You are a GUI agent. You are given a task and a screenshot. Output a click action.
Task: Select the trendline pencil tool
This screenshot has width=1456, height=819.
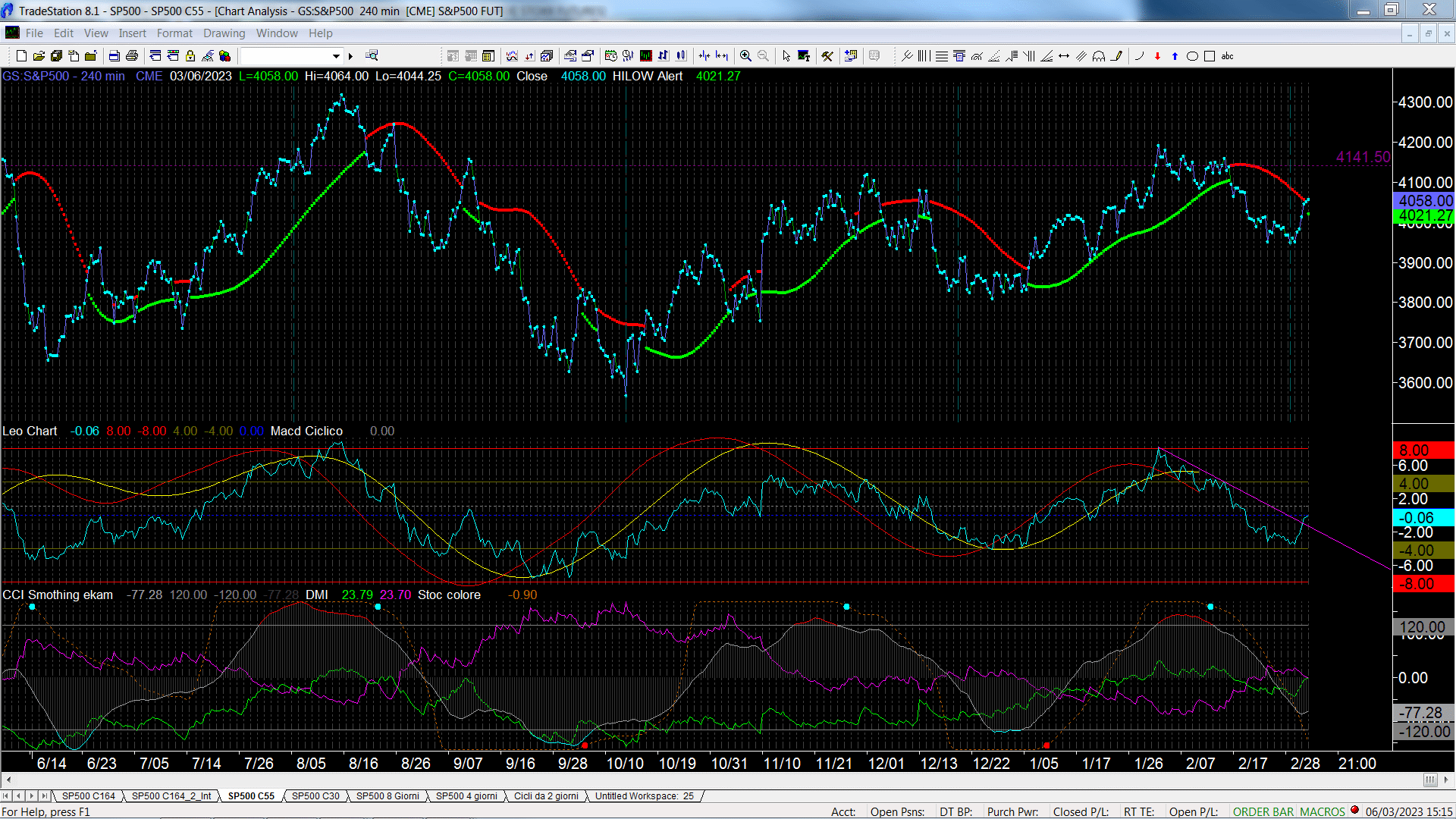[1117, 55]
